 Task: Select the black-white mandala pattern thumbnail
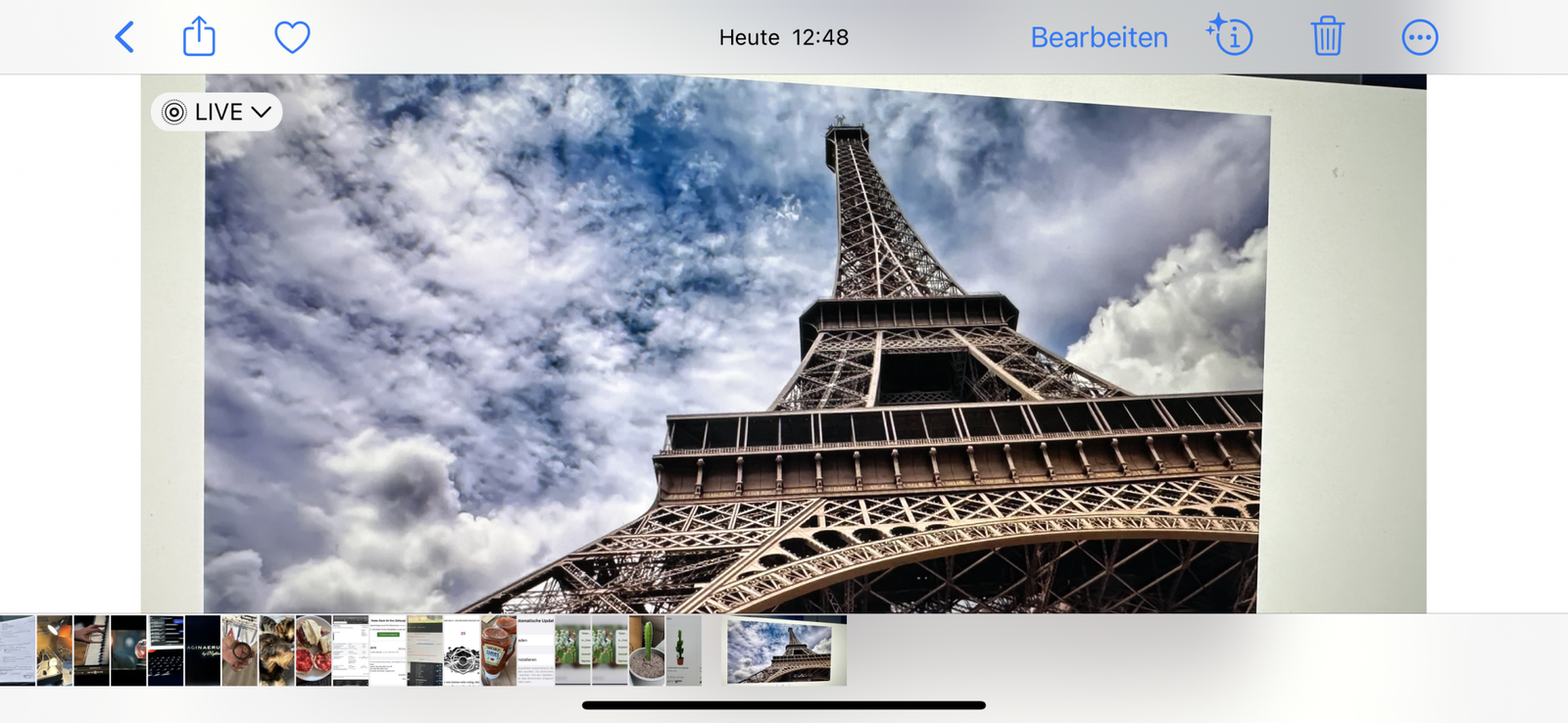click(x=462, y=651)
